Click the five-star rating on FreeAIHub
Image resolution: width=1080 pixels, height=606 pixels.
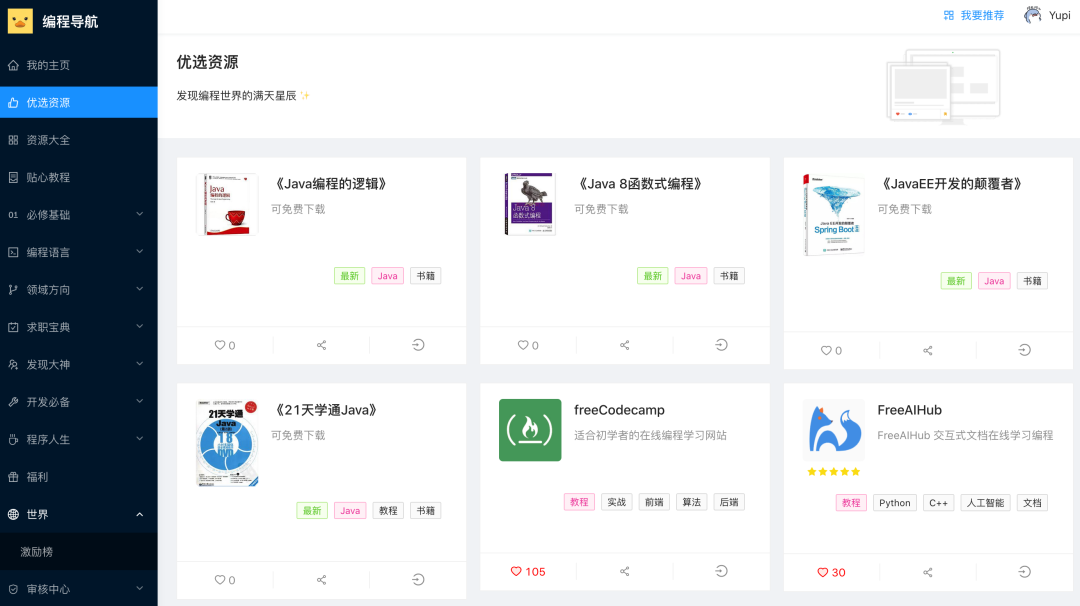coord(834,471)
